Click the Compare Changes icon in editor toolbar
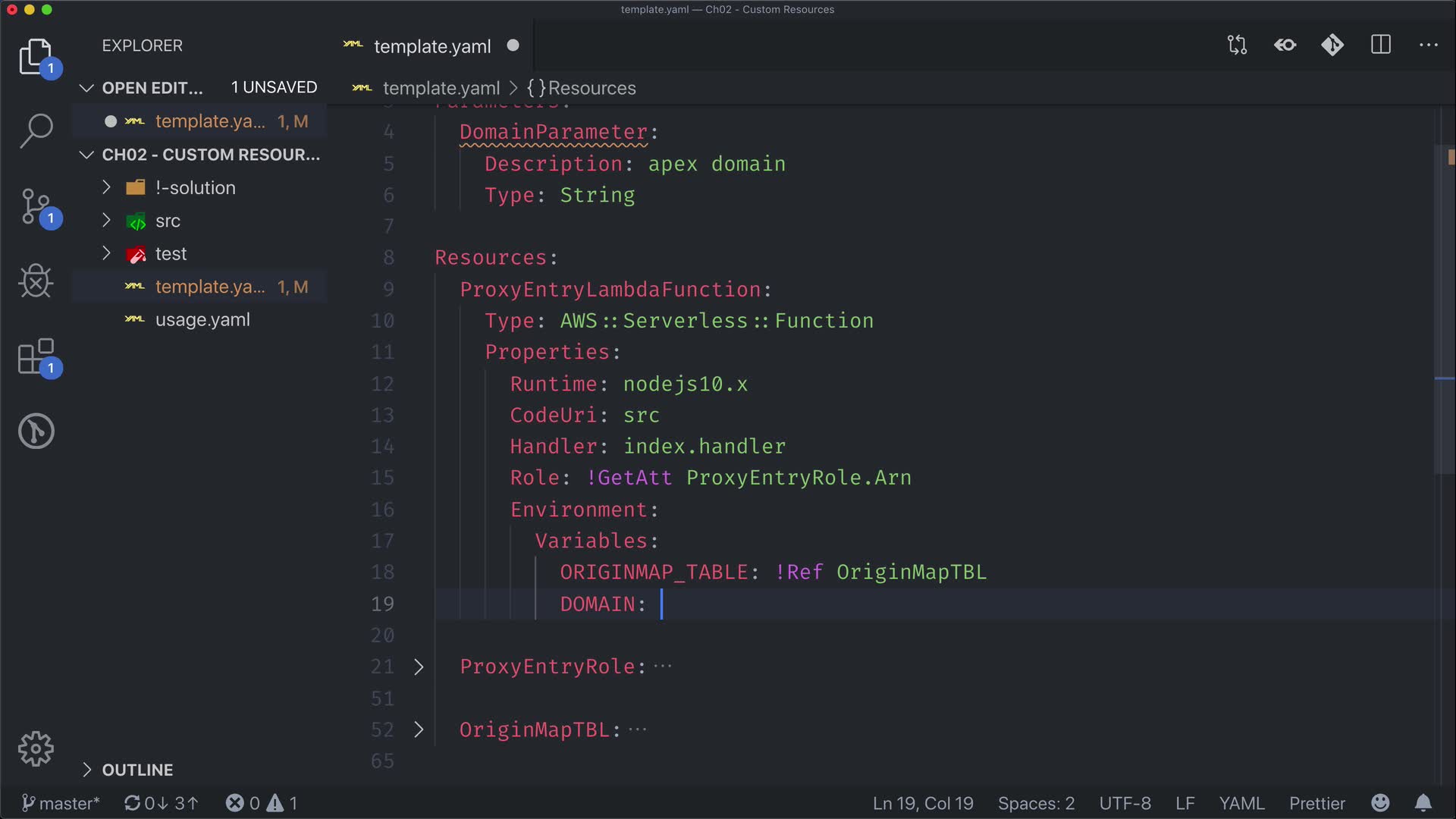The height and width of the screenshot is (819, 1456). [x=1237, y=45]
